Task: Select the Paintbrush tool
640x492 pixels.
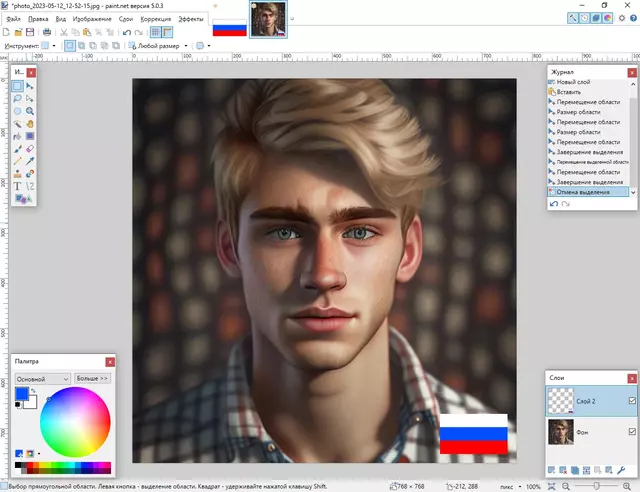Action: [x=17, y=149]
